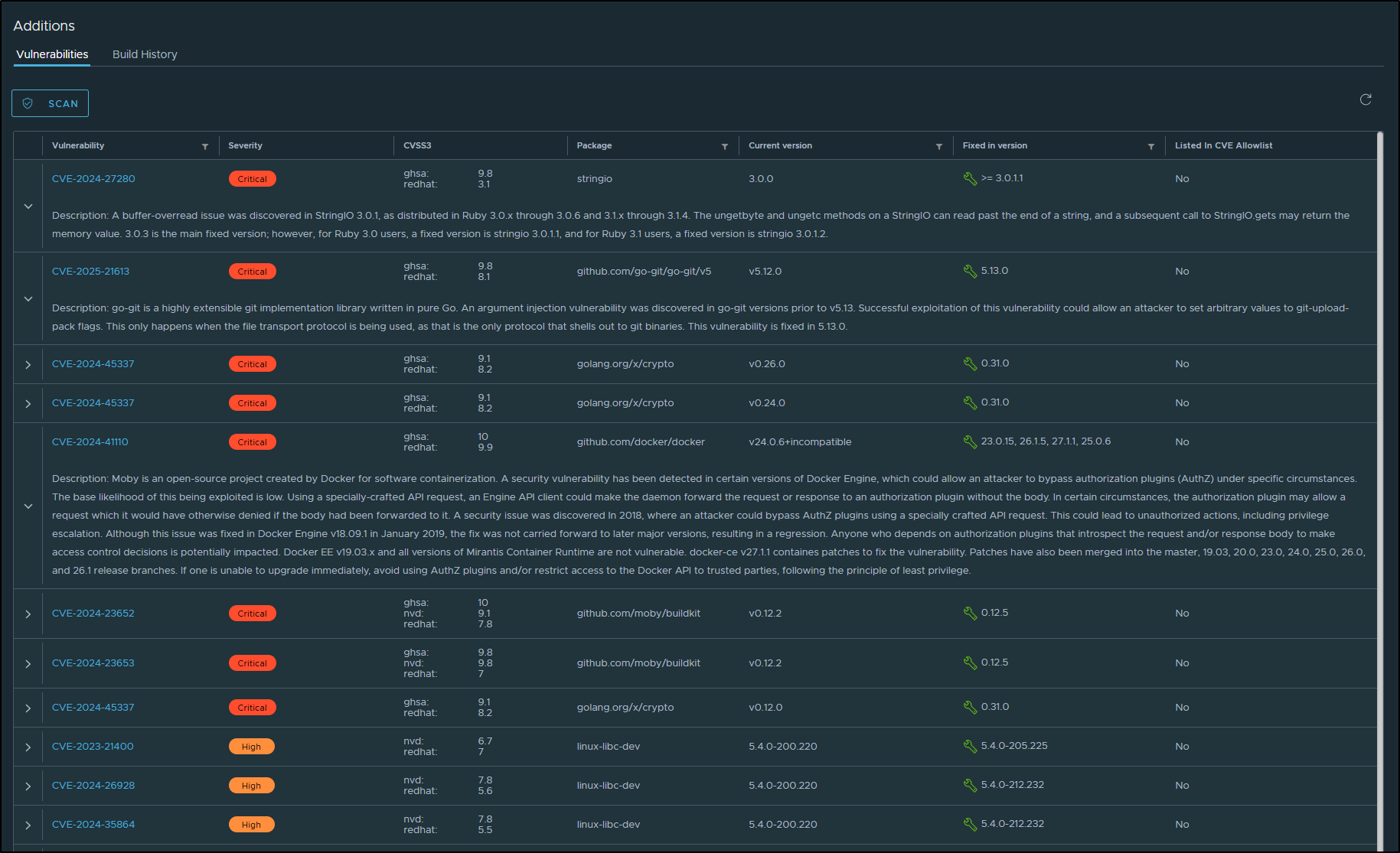The height and width of the screenshot is (853, 1400).
Task: Select the github.com/go-git/go-git/v5 package cell
Action: pyautogui.click(x=644, y=272)
